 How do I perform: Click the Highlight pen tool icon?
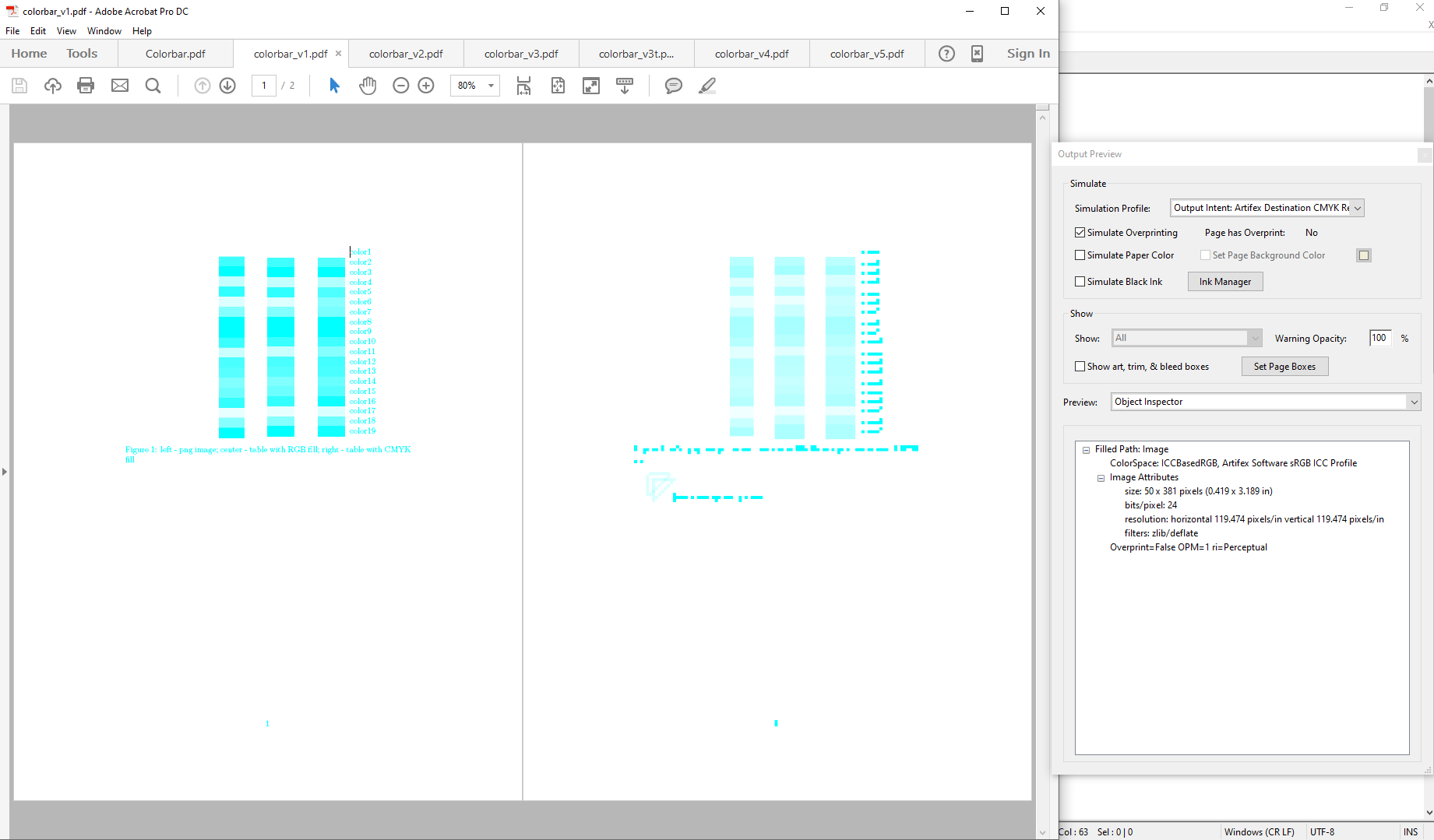(x=707, y=86)
